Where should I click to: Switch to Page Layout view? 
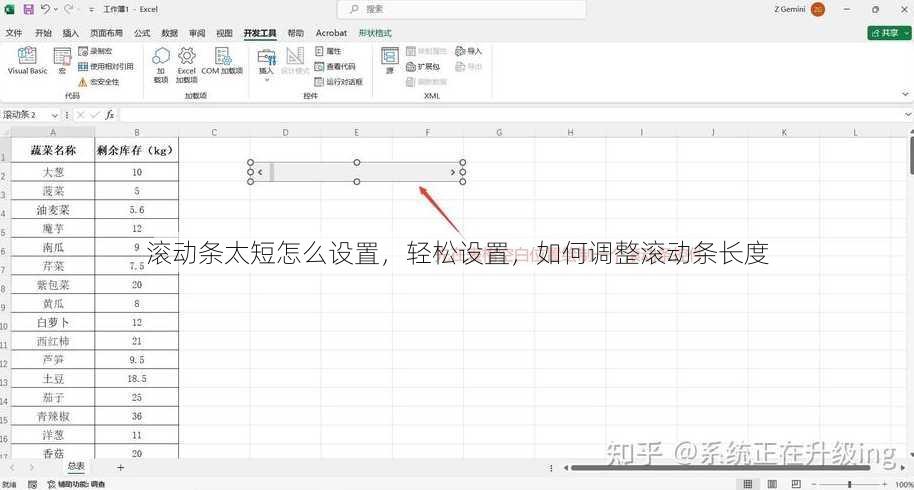coord(772,484)
